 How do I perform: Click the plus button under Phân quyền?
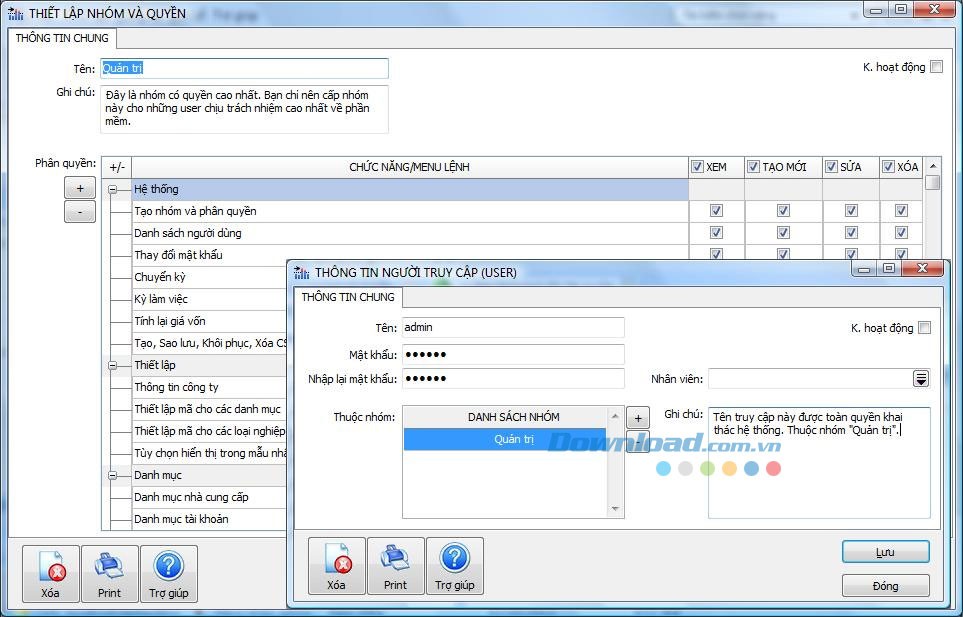click(x=80, y=188)
